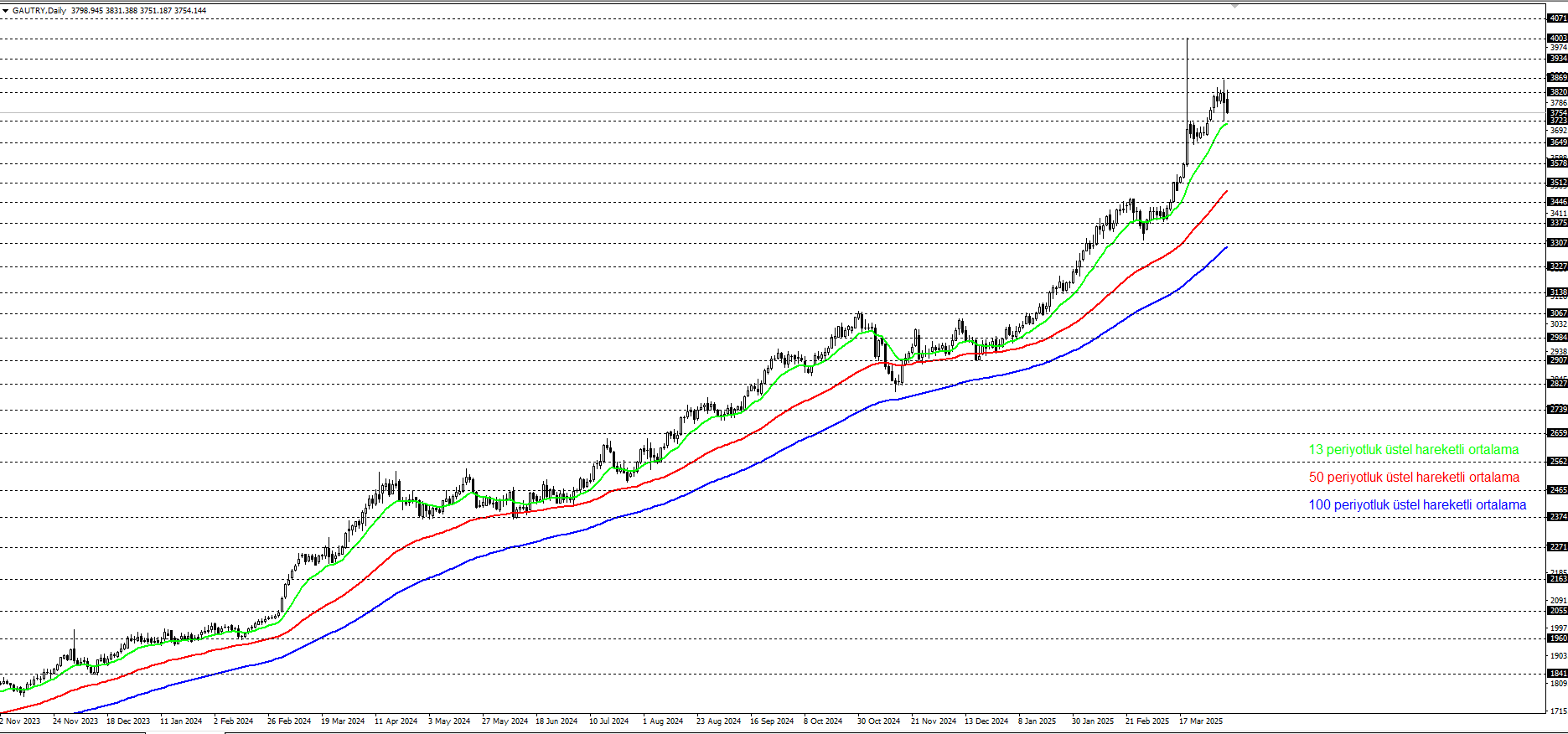This screenshot has width=1568, height=734.
Task: Click the small arrow before the GAUTRY,Daily title
Action: click(5, 11)
